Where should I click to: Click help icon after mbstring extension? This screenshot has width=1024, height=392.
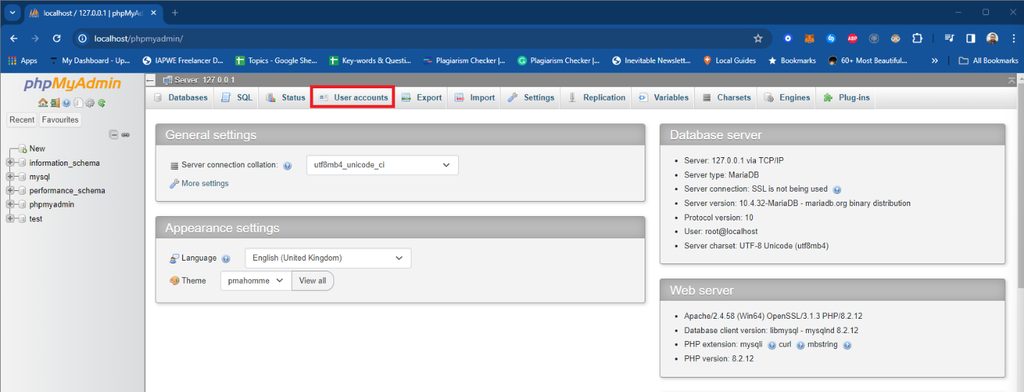pyautogui.click(x=846, y=345)
